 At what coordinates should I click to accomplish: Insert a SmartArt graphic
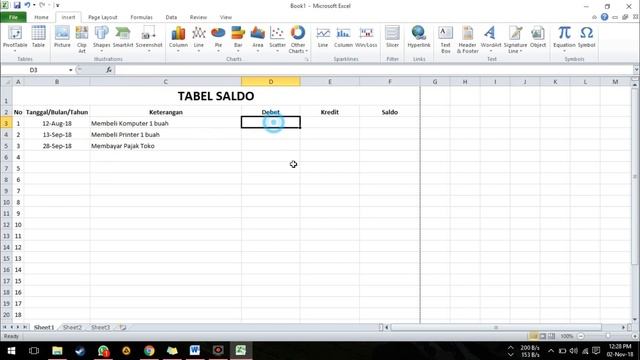tap(123, 37)
